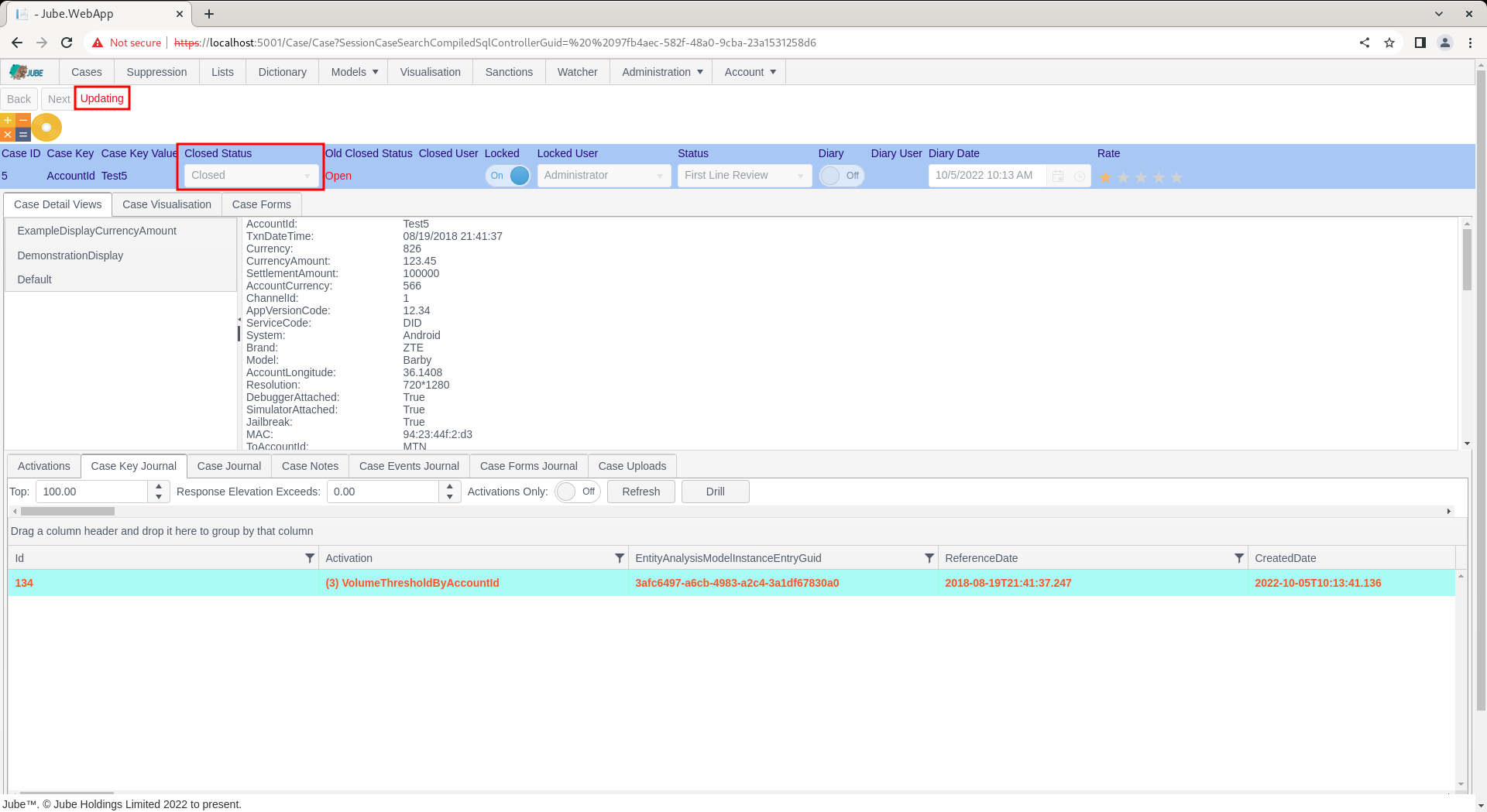Screen dimensions: 1487x812
Task: Open the Diary Date time picker
Action: 1080,176
